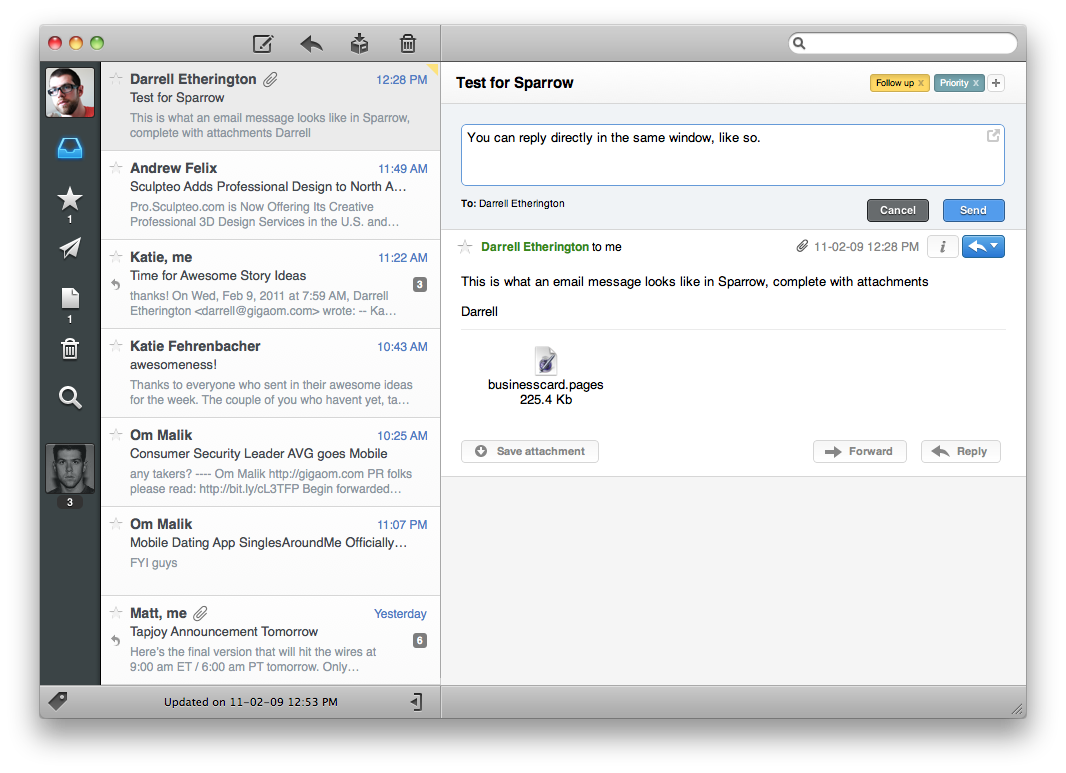Viewport: 1066px width, 773px height.
Task: Click the 11-02-09 12:28 PM message date
Action: pos(866,247)
